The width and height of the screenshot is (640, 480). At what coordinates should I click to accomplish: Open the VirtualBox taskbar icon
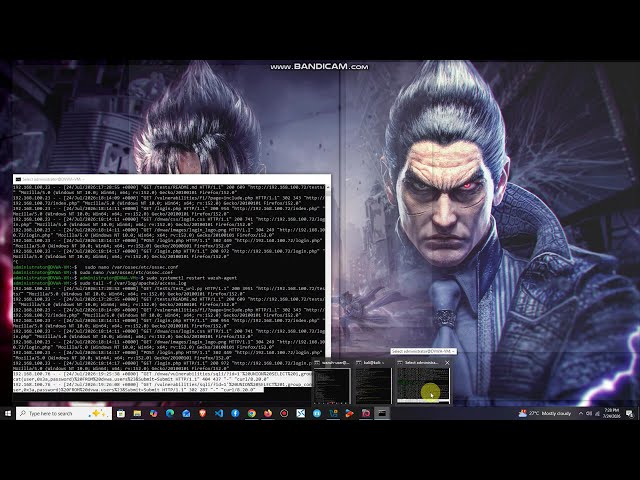(333, 413)
